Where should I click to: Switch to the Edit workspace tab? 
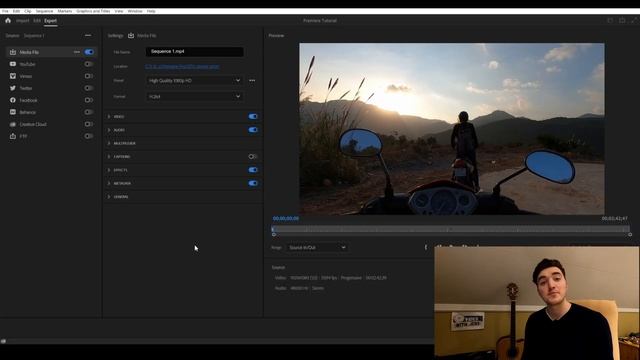[37, 21]
